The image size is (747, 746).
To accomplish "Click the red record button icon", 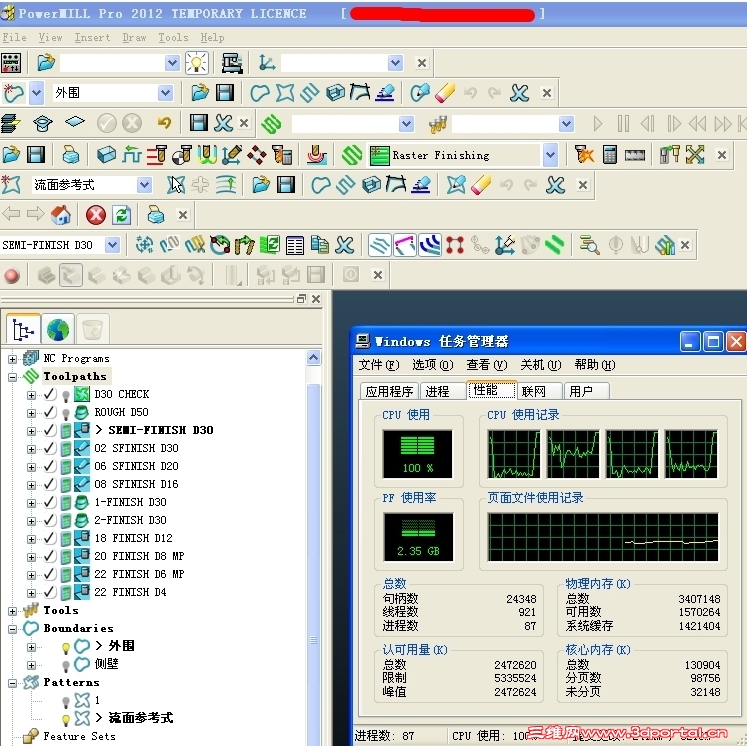I will tap(12, 275).
